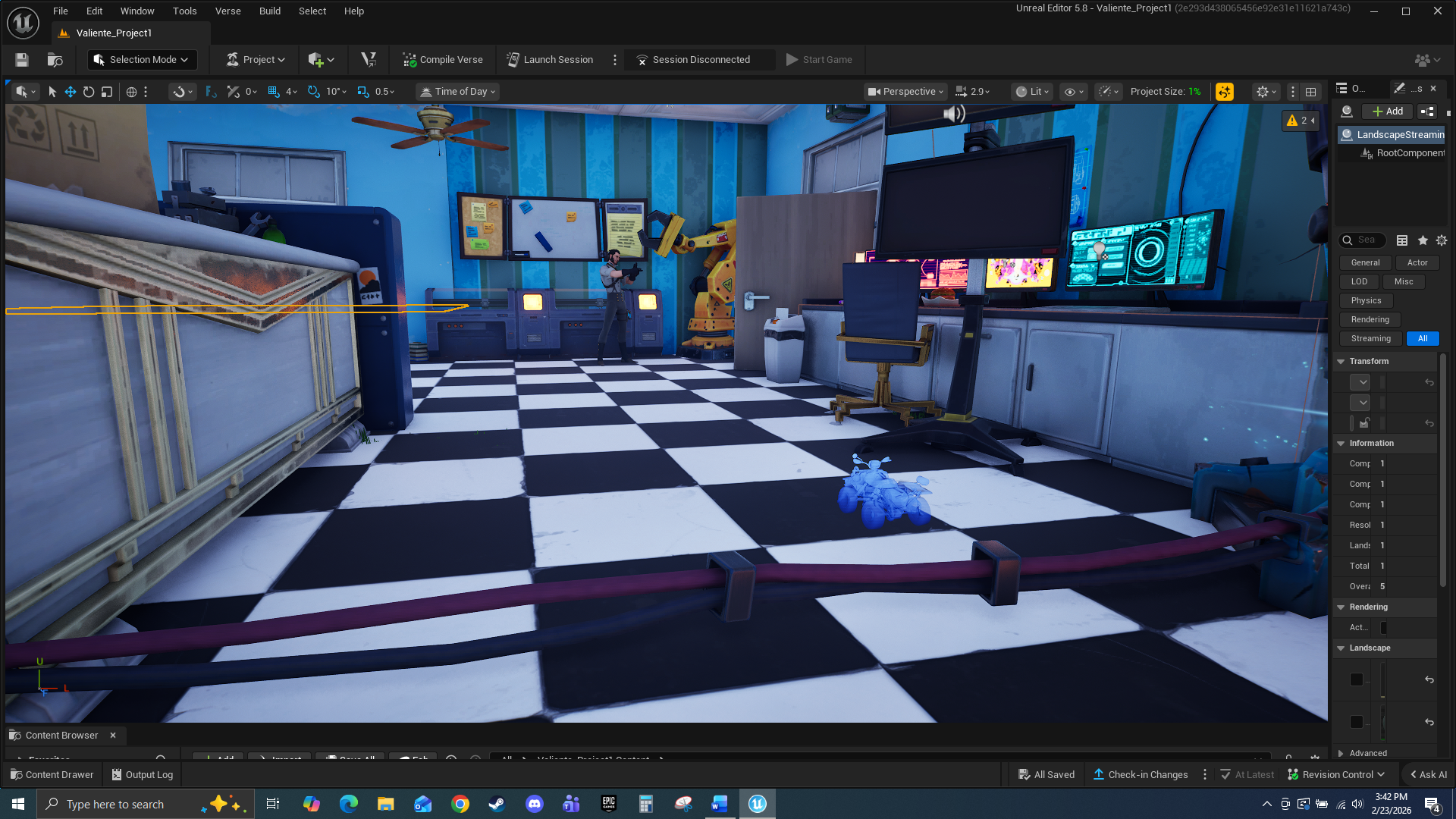Switch to the Output Log tab
The image size is (1456, 819).
(143, 774)
